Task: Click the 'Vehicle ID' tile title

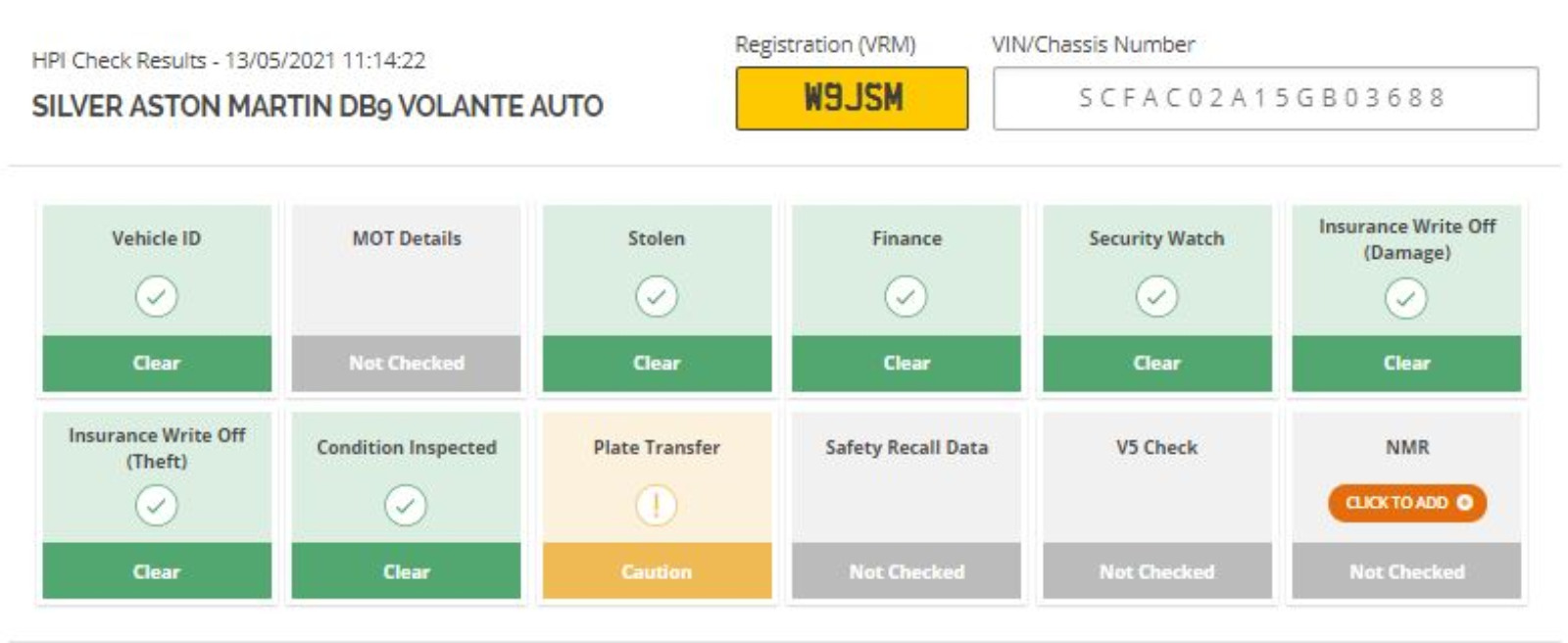Action: [x=157, y=238]
